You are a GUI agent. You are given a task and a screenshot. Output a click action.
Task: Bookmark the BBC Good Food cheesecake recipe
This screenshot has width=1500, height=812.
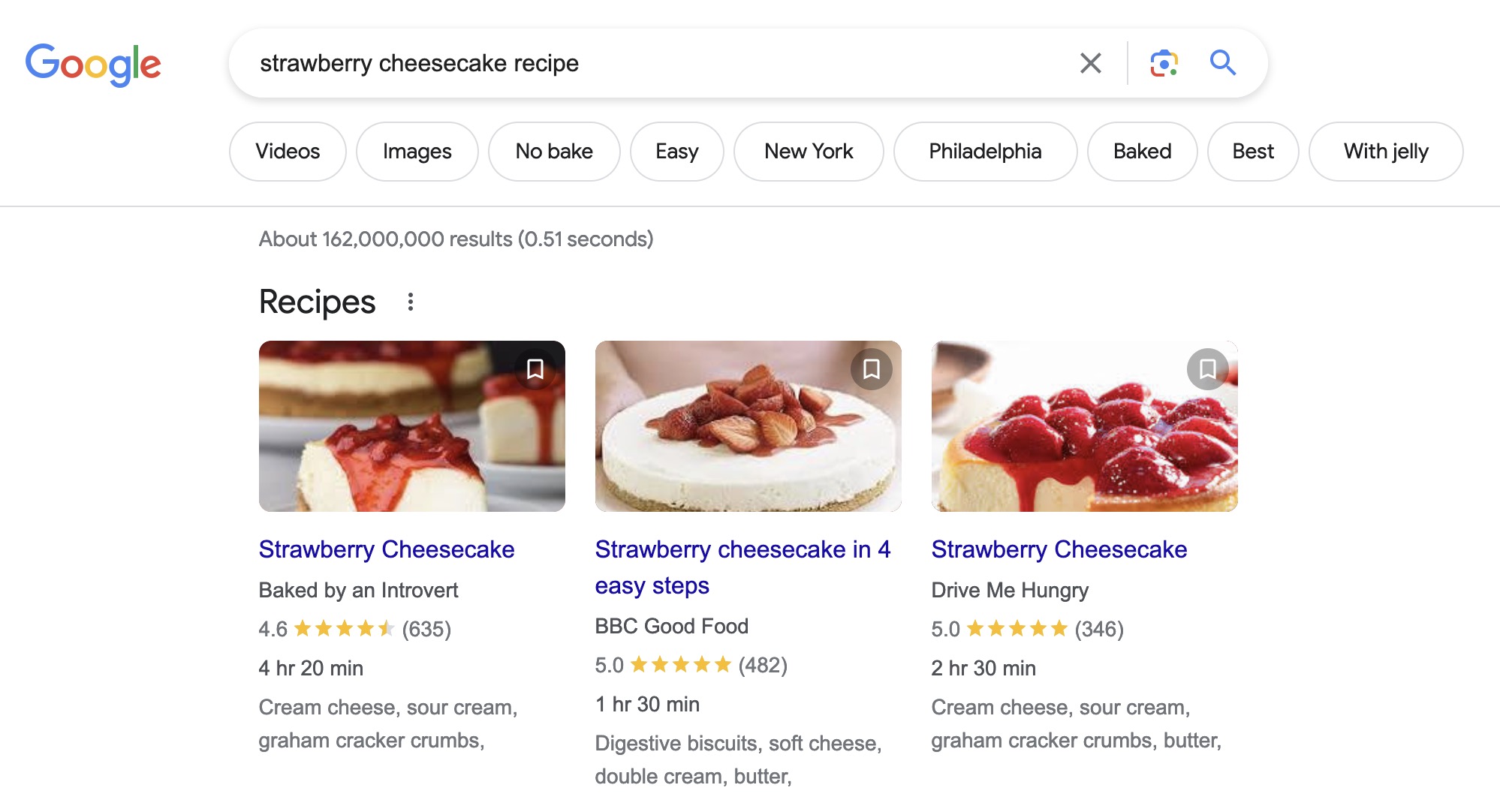click(x=872, y=369)
